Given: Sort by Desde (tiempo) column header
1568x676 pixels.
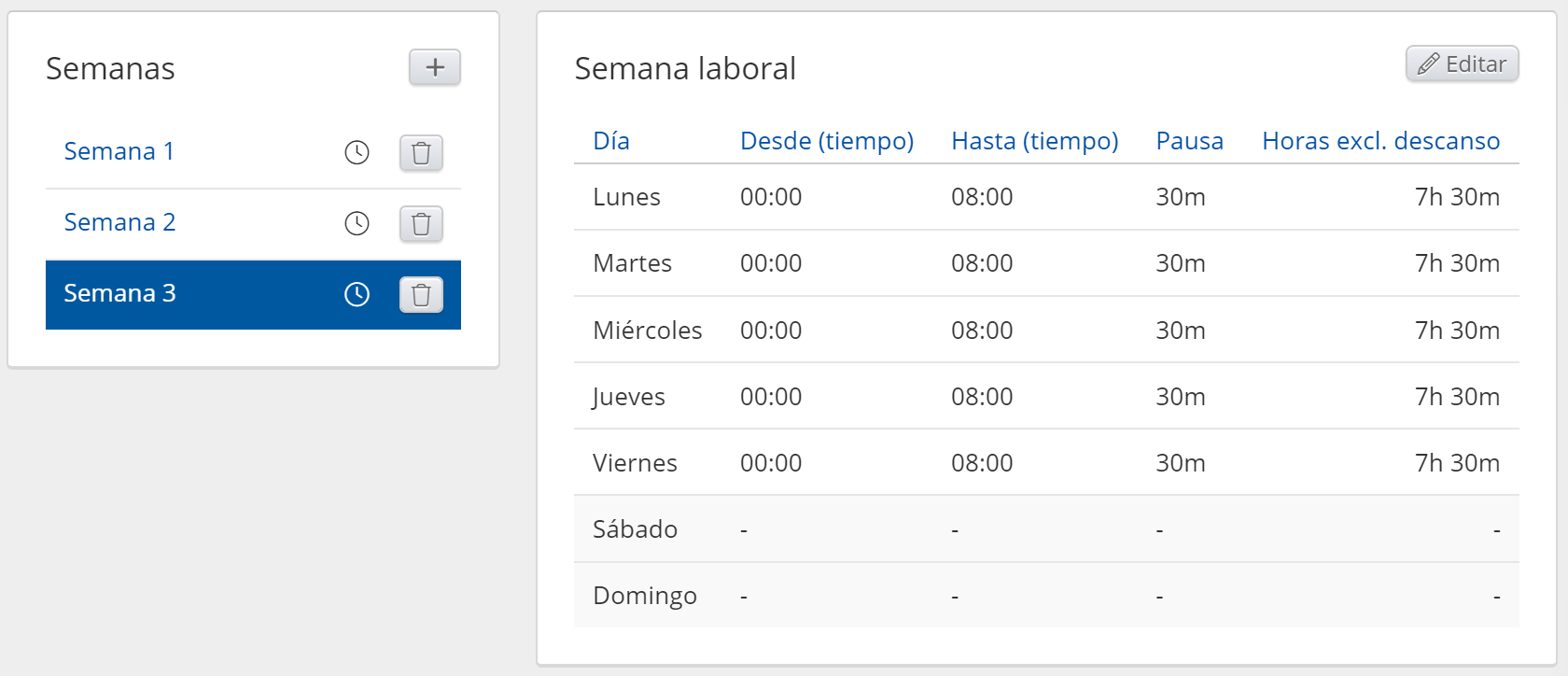Looking at the screenshot, I should 826,141.
